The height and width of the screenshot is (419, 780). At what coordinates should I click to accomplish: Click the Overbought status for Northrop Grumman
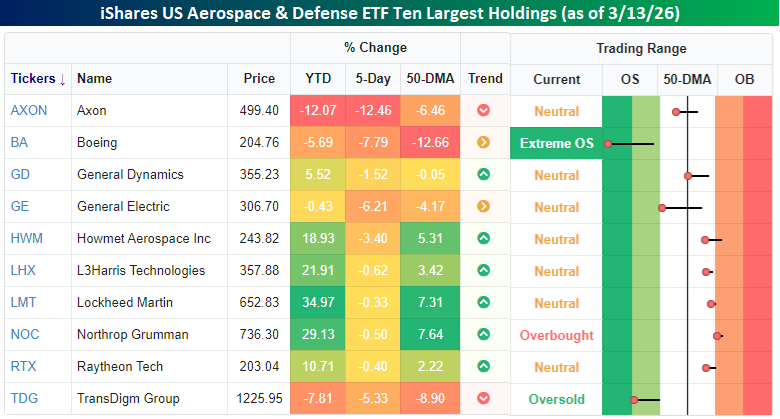point(556,335)
